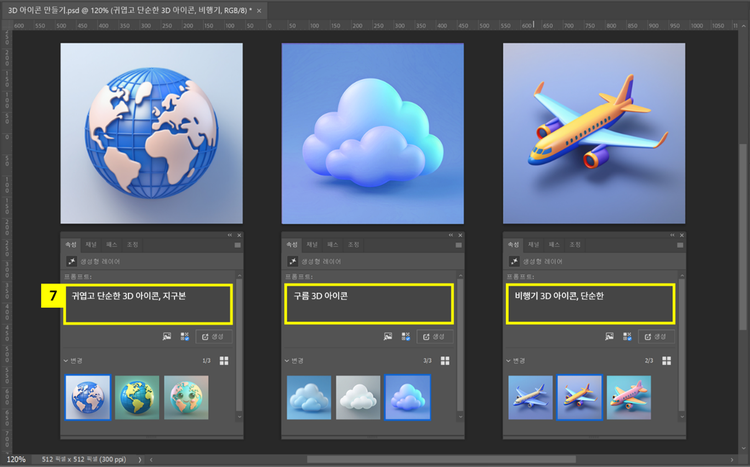Open the cloud panel's flyout menu icon

[459, 245]
